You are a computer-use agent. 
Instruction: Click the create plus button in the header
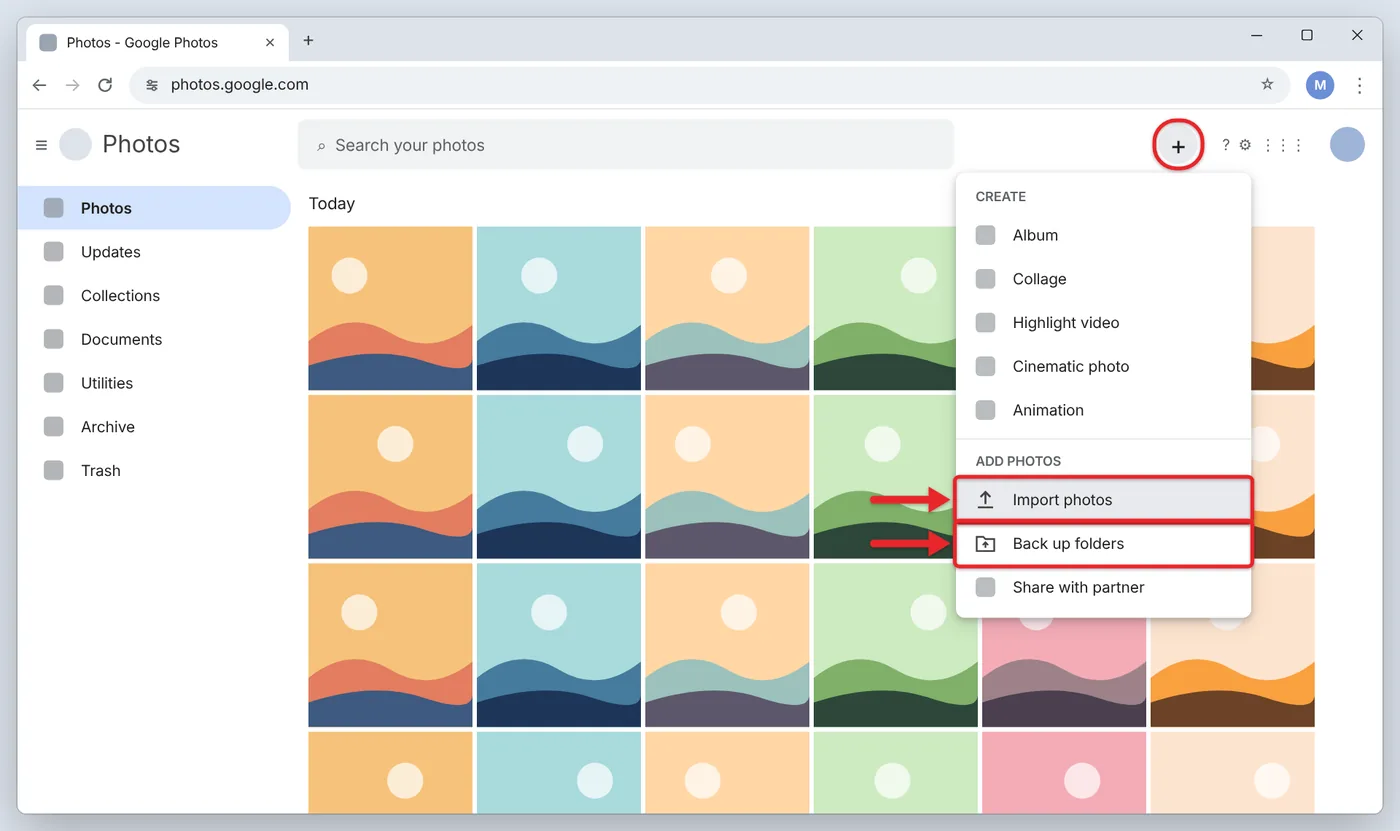click(1178, 146)
